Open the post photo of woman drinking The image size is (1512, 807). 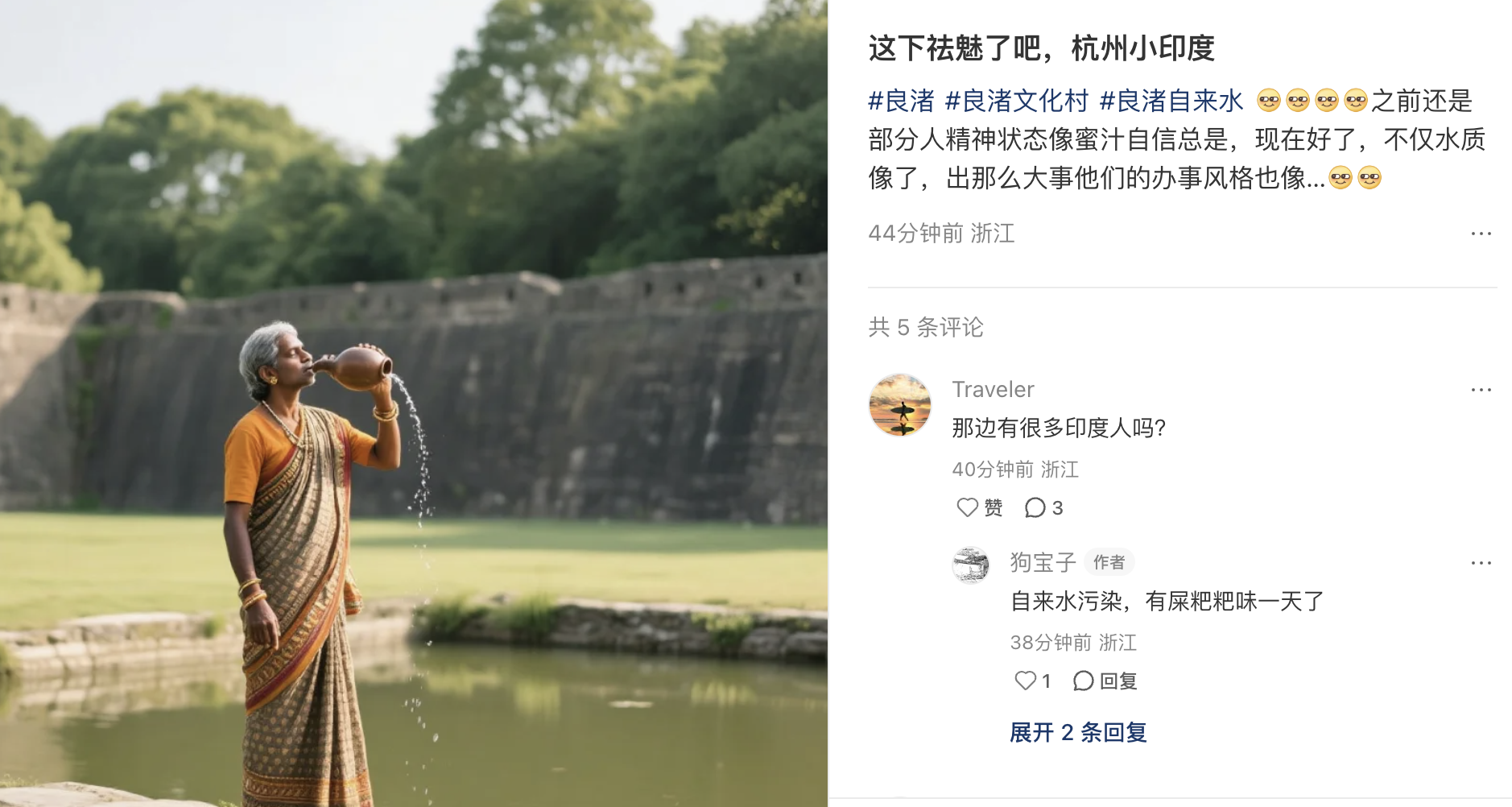point(414,403)
